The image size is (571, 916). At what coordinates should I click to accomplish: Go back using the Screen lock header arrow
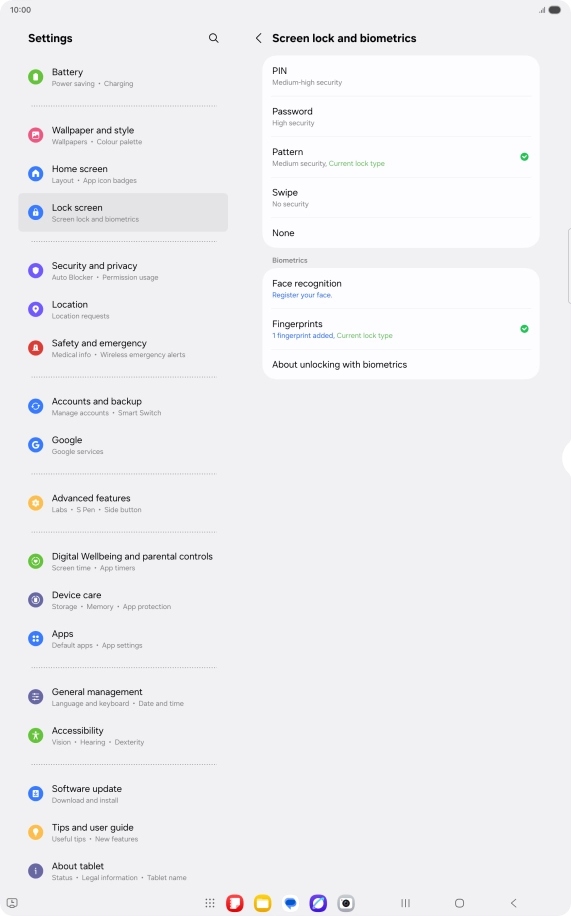pyautogui.click(x=258, y=38)
